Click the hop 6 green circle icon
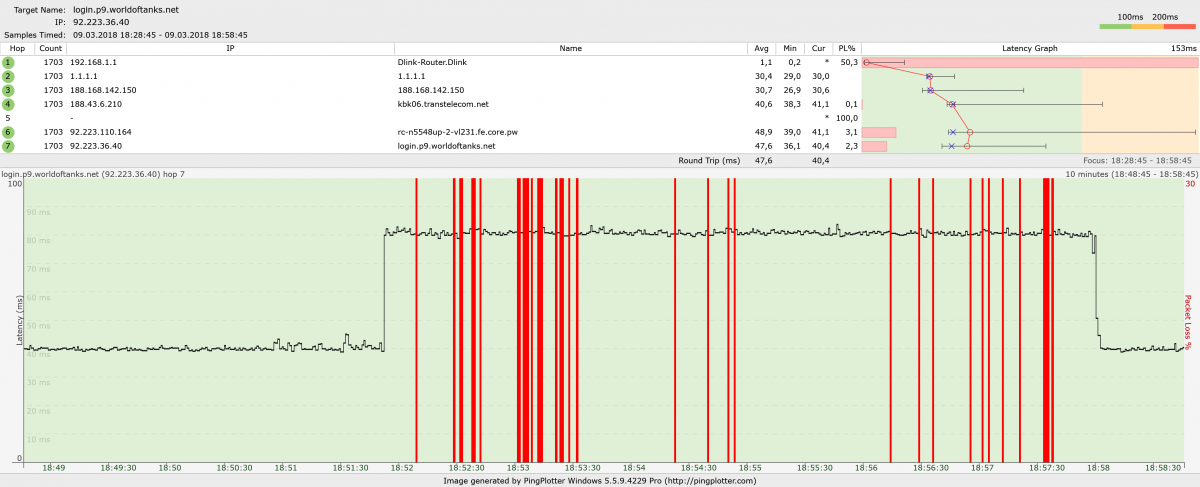 tap(8, 132)
